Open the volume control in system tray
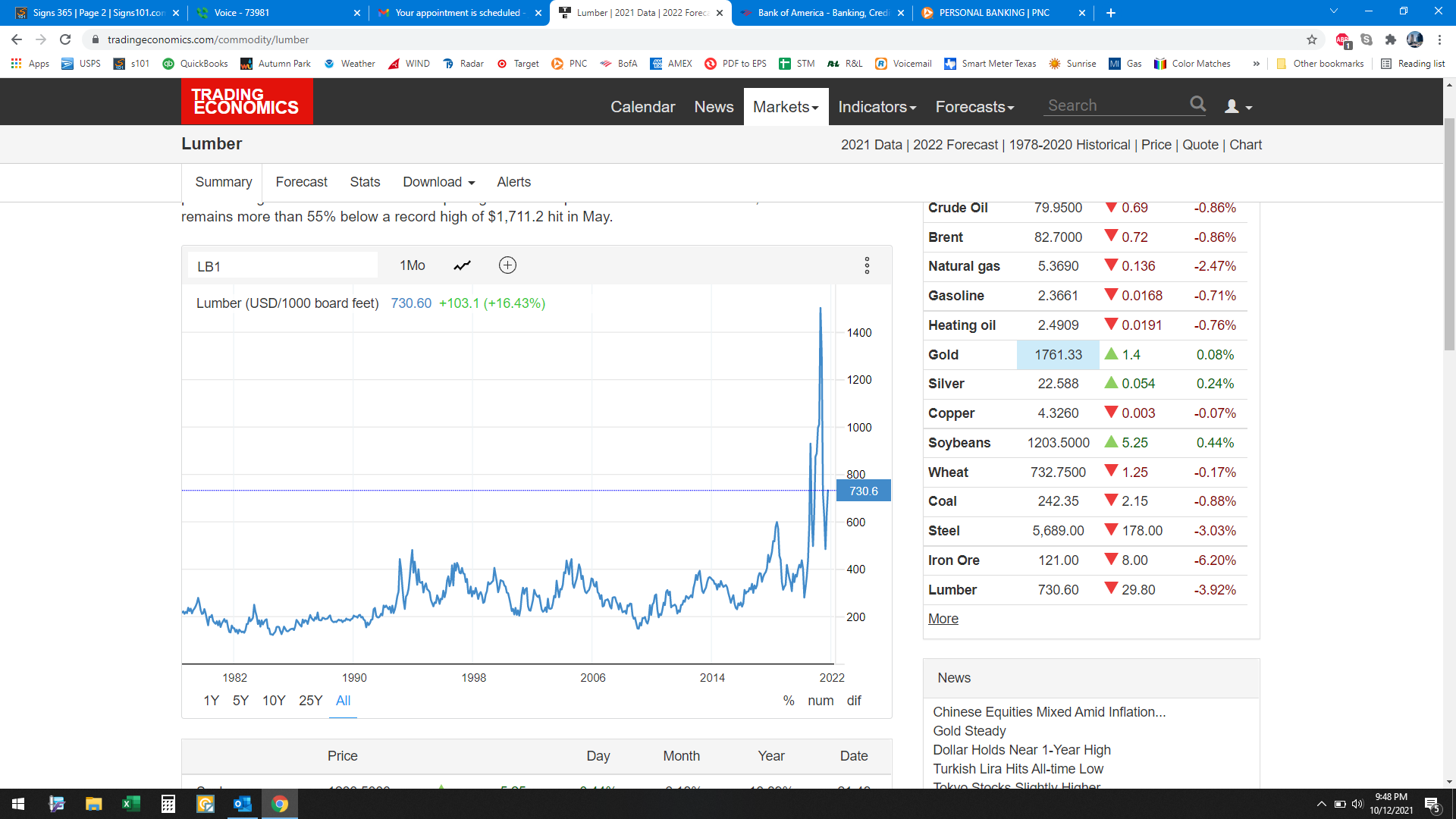Image resolution: width=1456 pixels, height=819 pixels. [1357, 804]
